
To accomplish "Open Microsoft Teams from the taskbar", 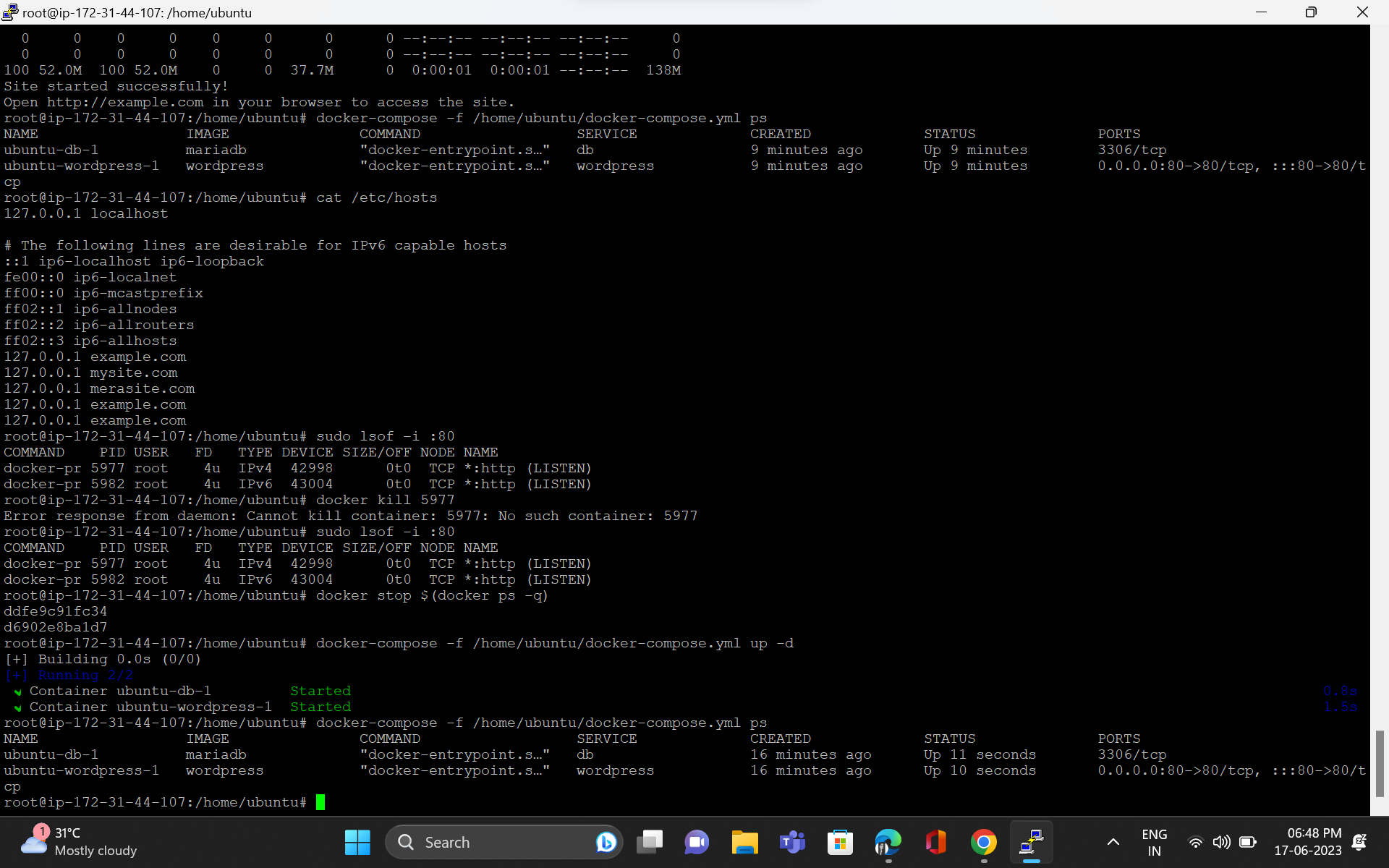I will click(792, 842).
